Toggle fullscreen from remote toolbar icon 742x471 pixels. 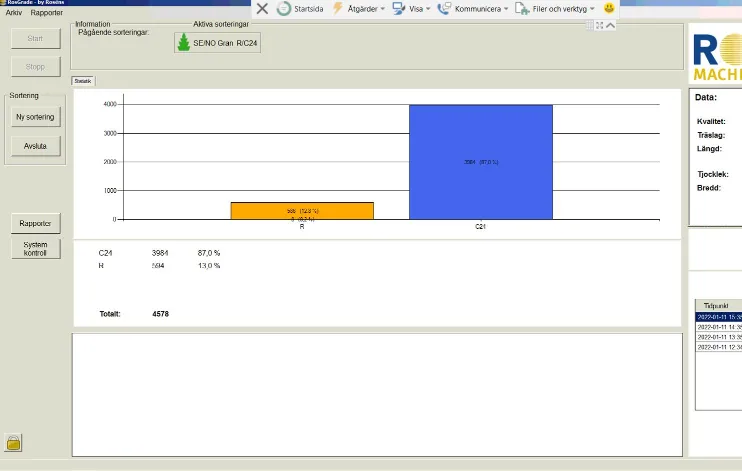[599, 25]
